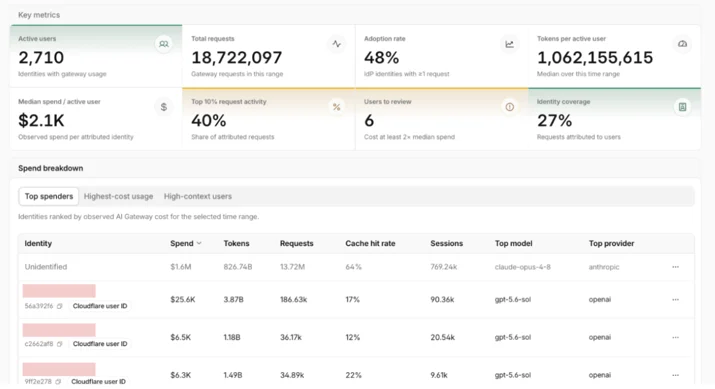Sort by the Spend column arrow
The image size is (715, 389).
coord(199,244)
